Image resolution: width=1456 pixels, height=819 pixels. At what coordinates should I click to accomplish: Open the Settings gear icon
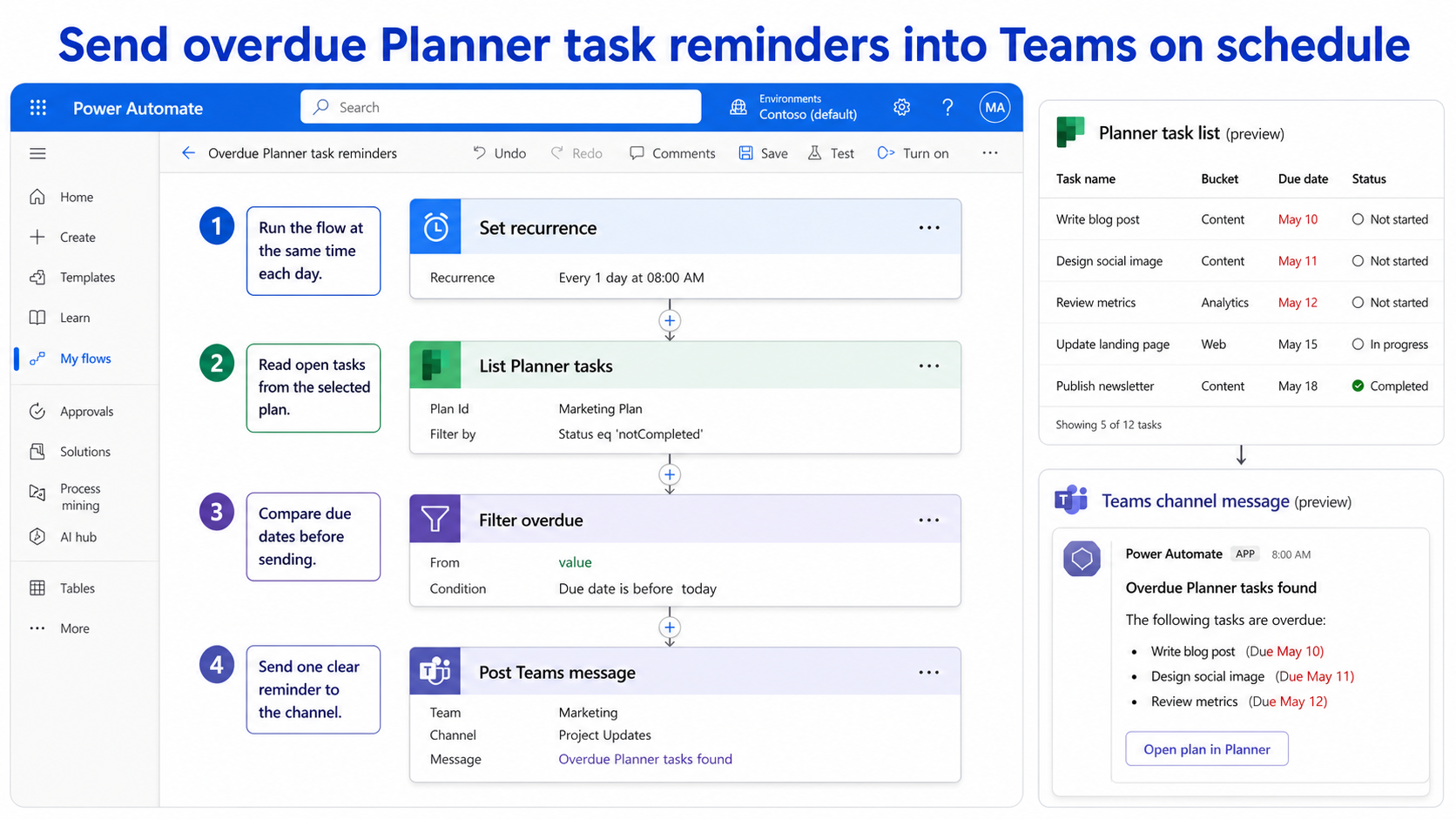(x=902, y=107)
